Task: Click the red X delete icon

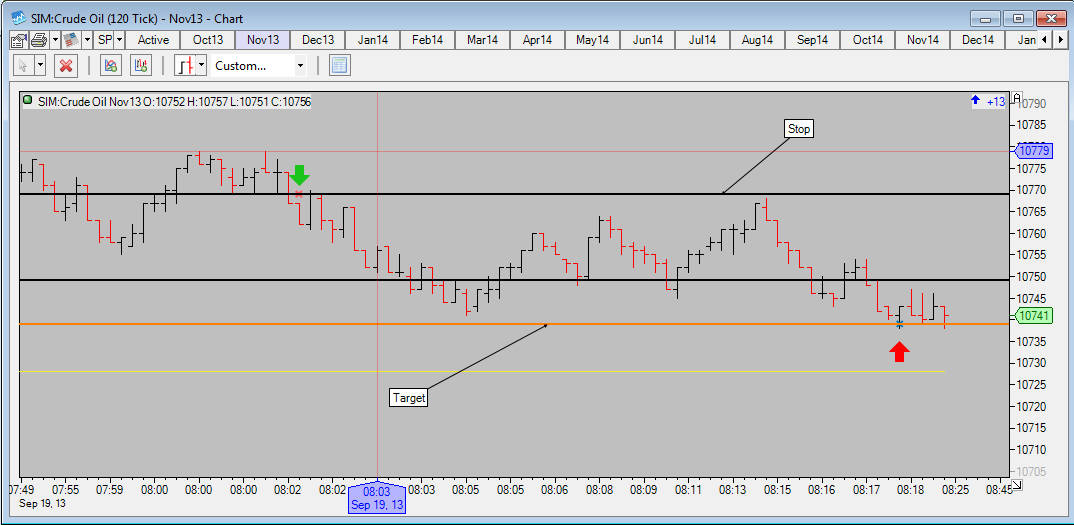Action: point(66,66)
